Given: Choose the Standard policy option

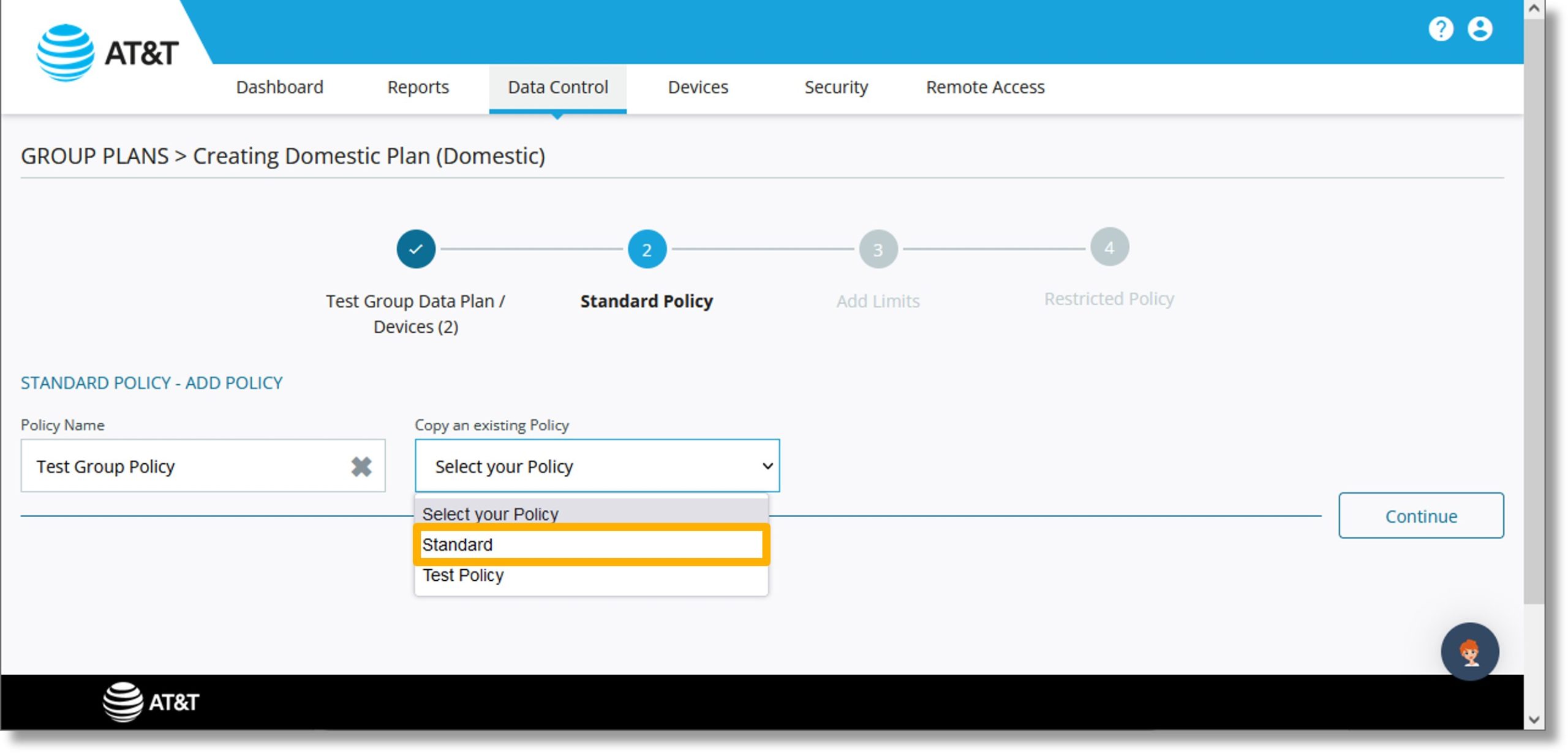Looking at the screenshot, I should point(591,544).
